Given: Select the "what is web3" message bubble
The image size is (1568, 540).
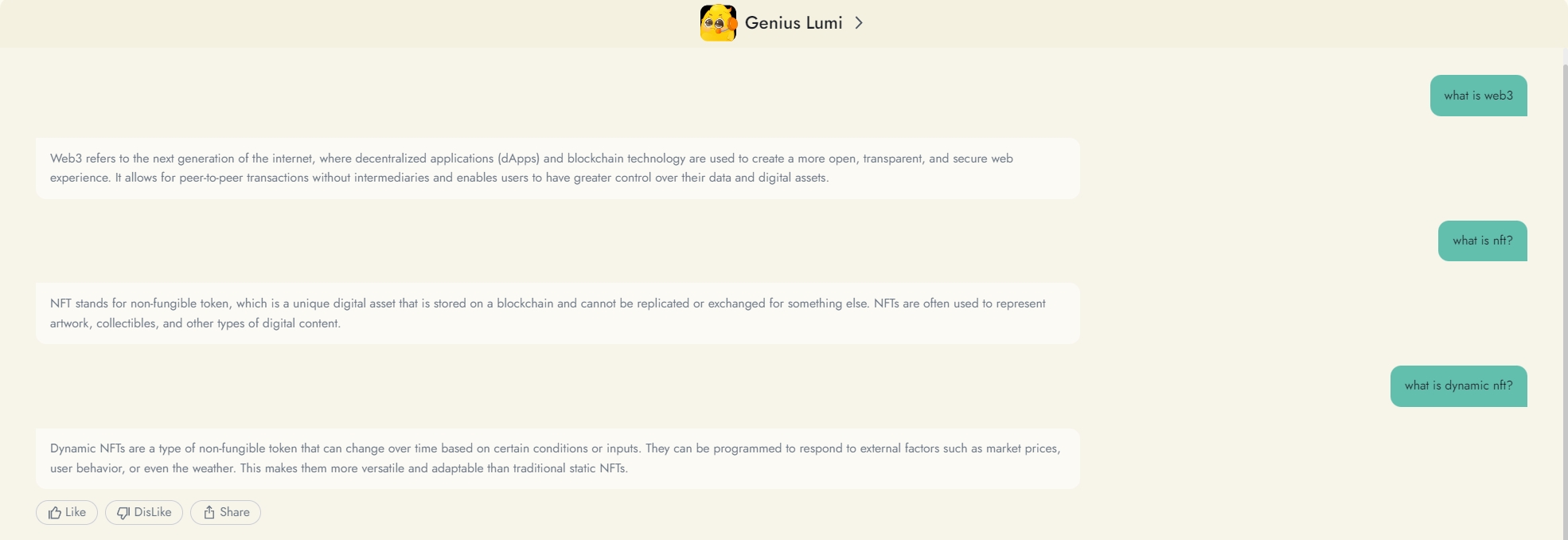Looking at the screenshot, I should coord(1478,96).
